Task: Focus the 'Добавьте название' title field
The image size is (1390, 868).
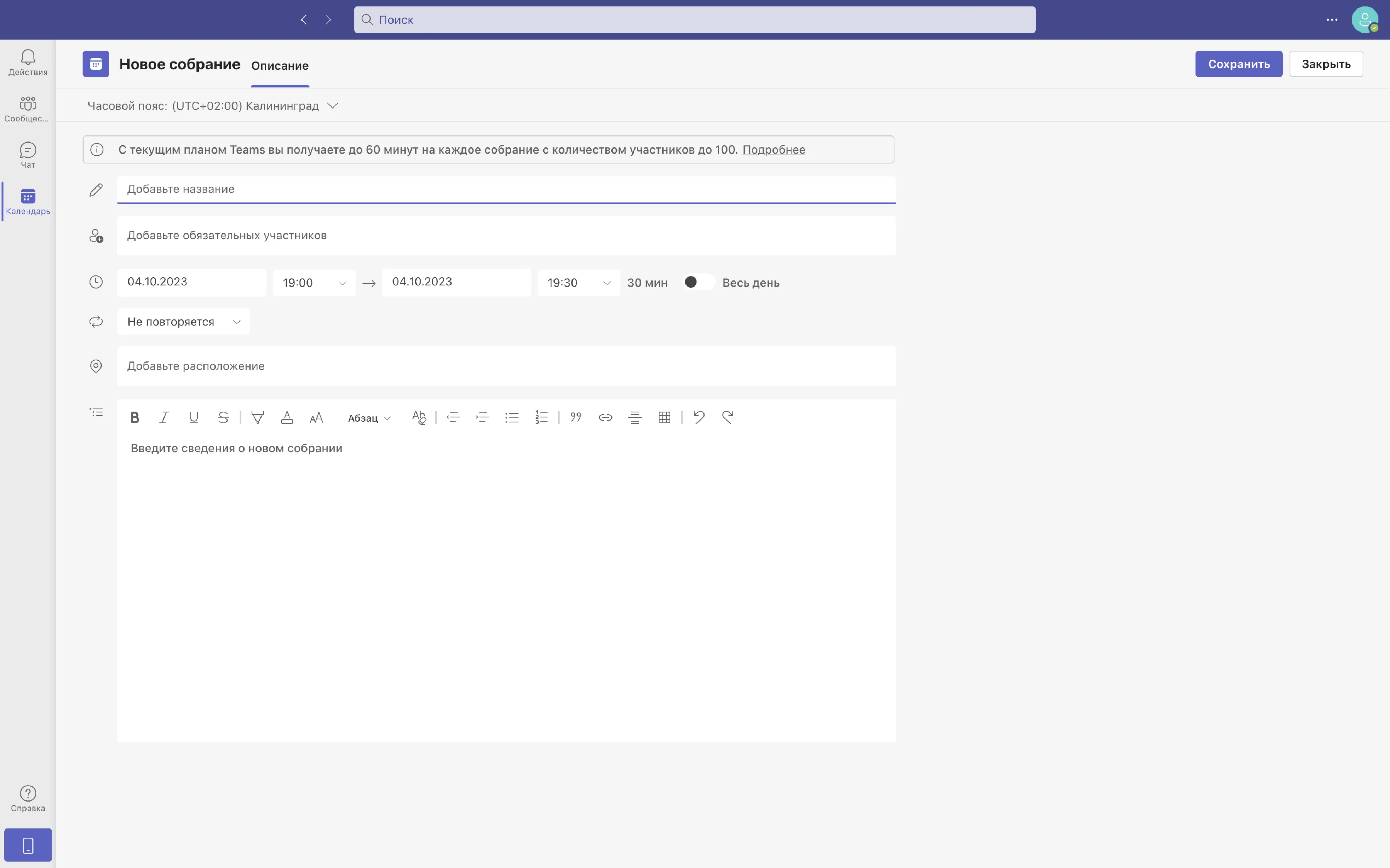Action: [506, 190]
